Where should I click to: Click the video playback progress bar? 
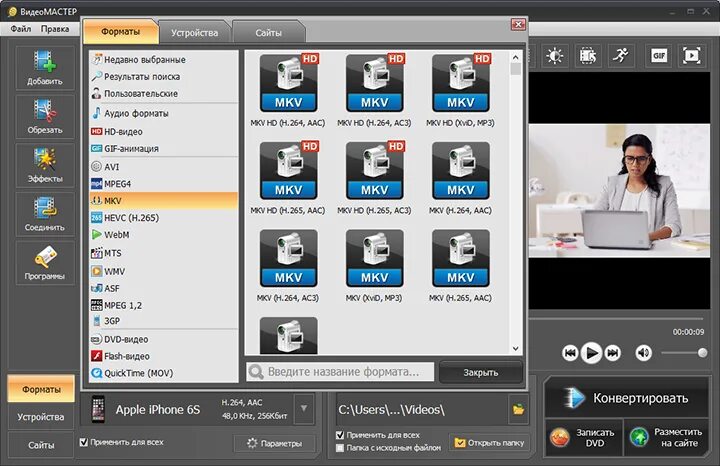(x=615, y=318)
